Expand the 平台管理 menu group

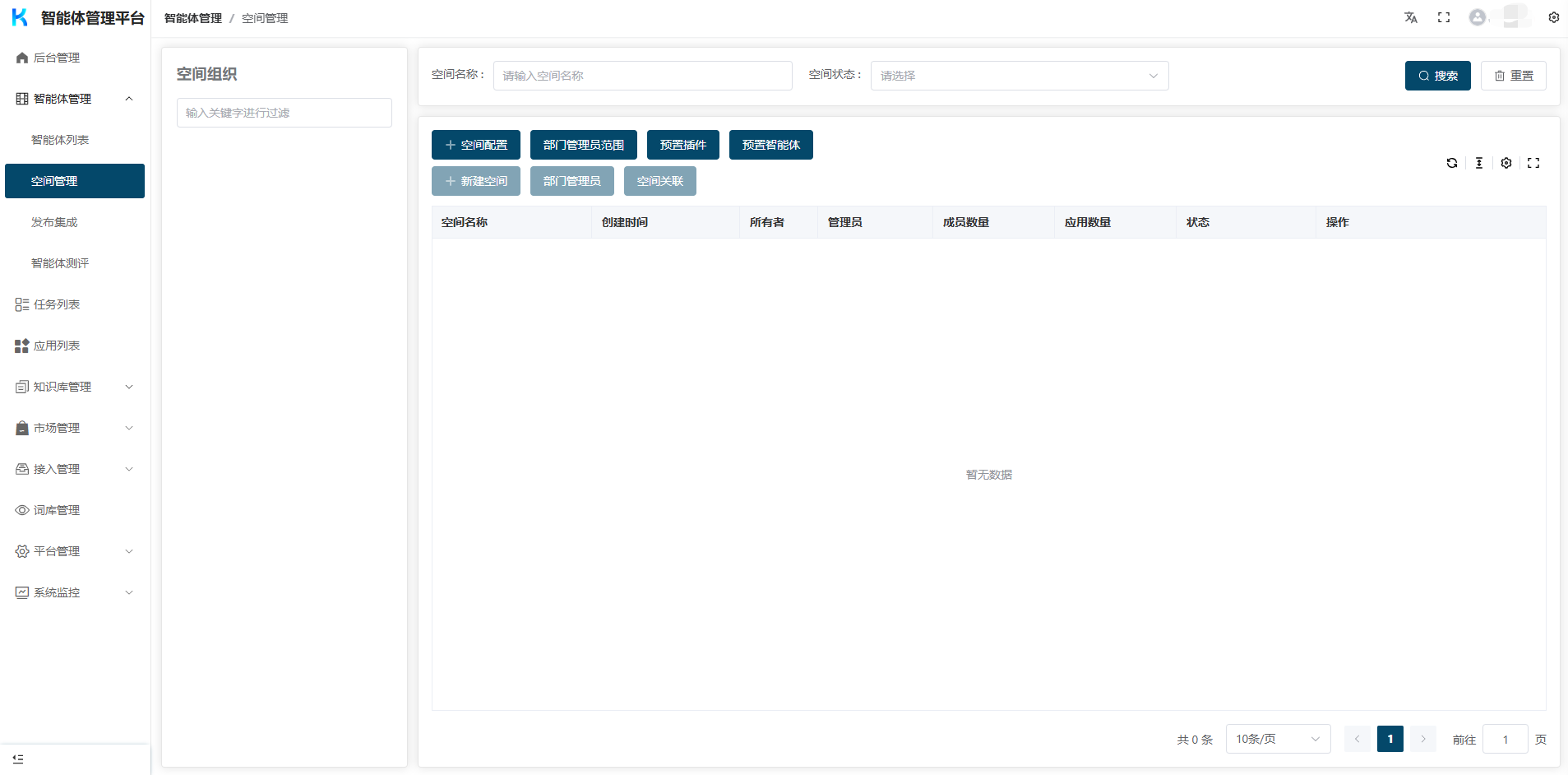click(74, 551)
